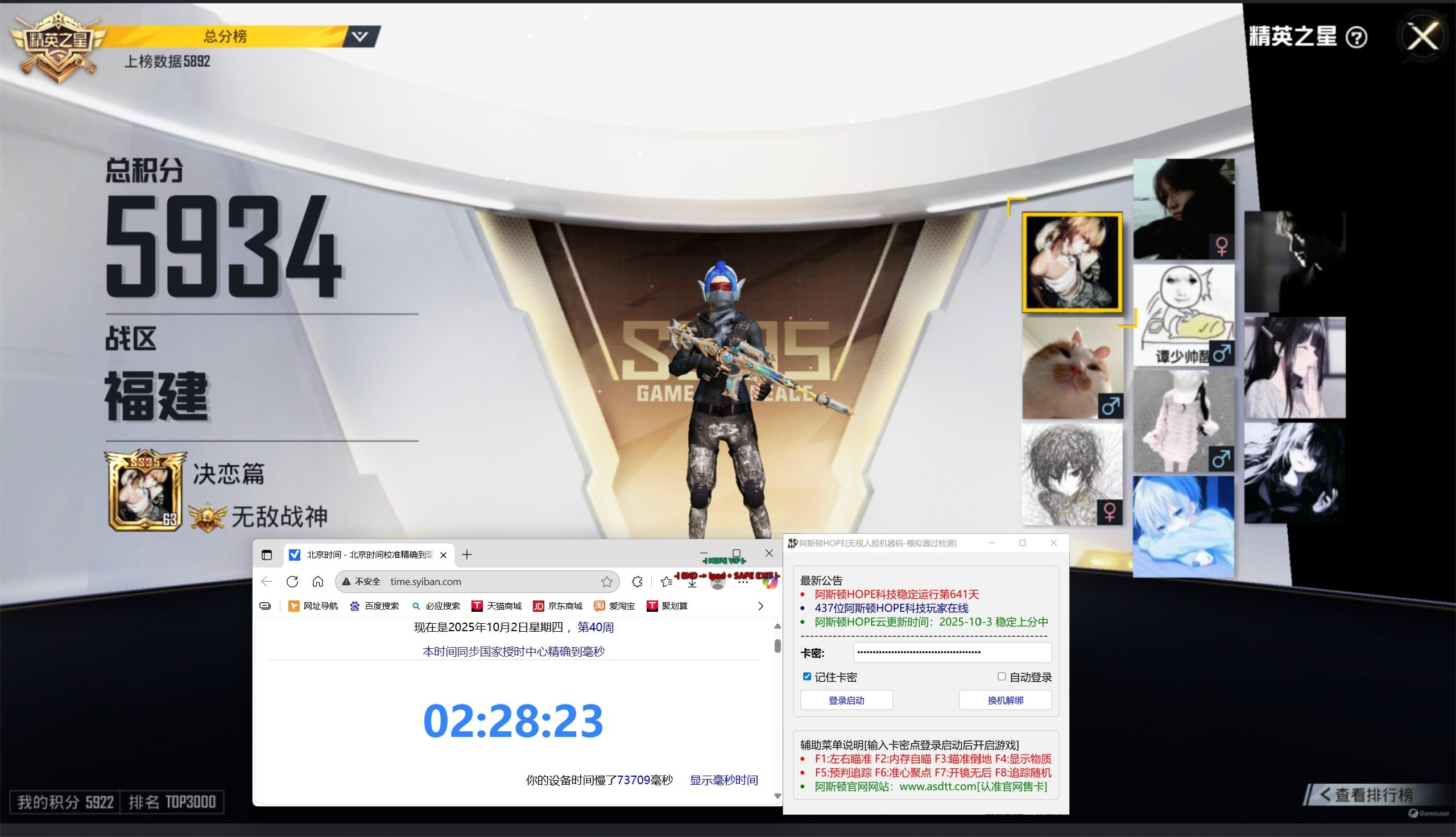Click the 精英之星 help question mark icon
1456x837 pixels.
[1356, 38]
